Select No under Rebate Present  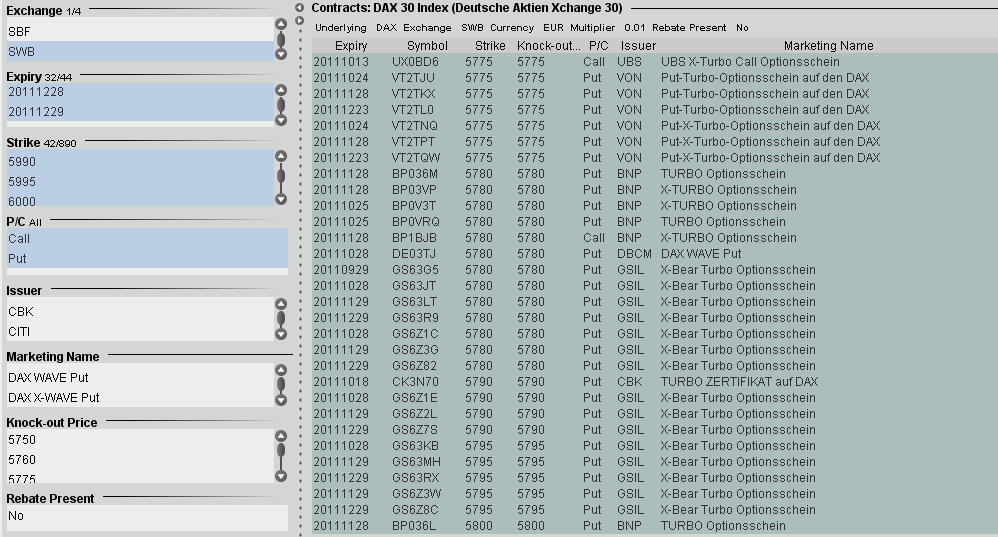[147, 515]
